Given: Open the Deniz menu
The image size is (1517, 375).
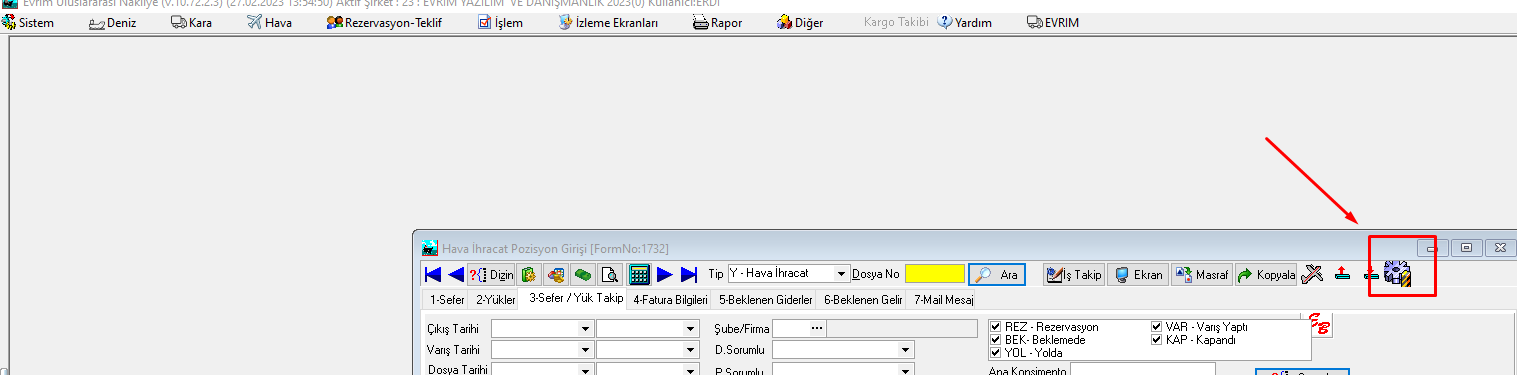Looking at the screenshot, I should pyautogui.click(x=112, y=22).
